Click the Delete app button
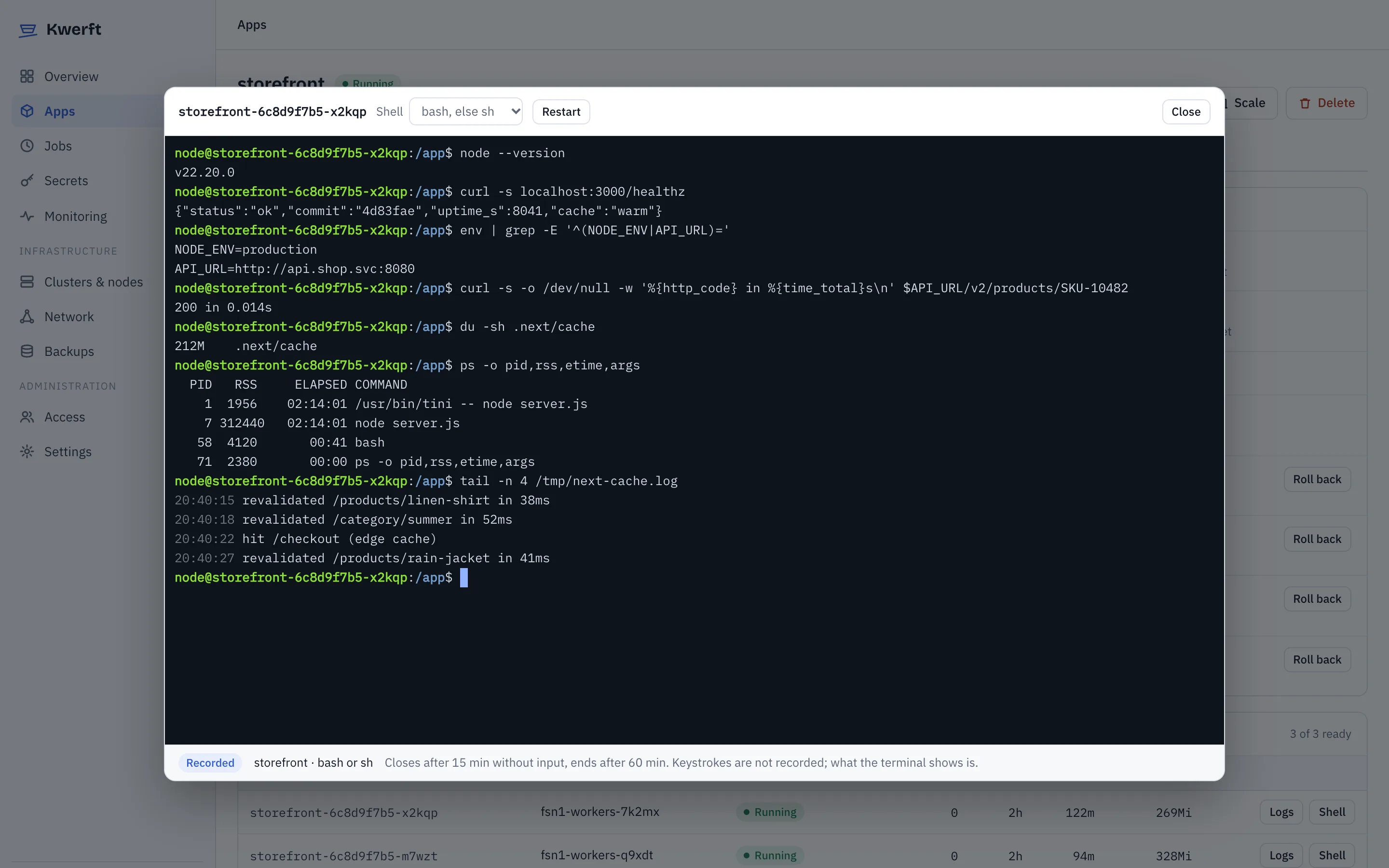This screenshot has width=1389, height=868. pyautogui.click(x=1326, y=103)
